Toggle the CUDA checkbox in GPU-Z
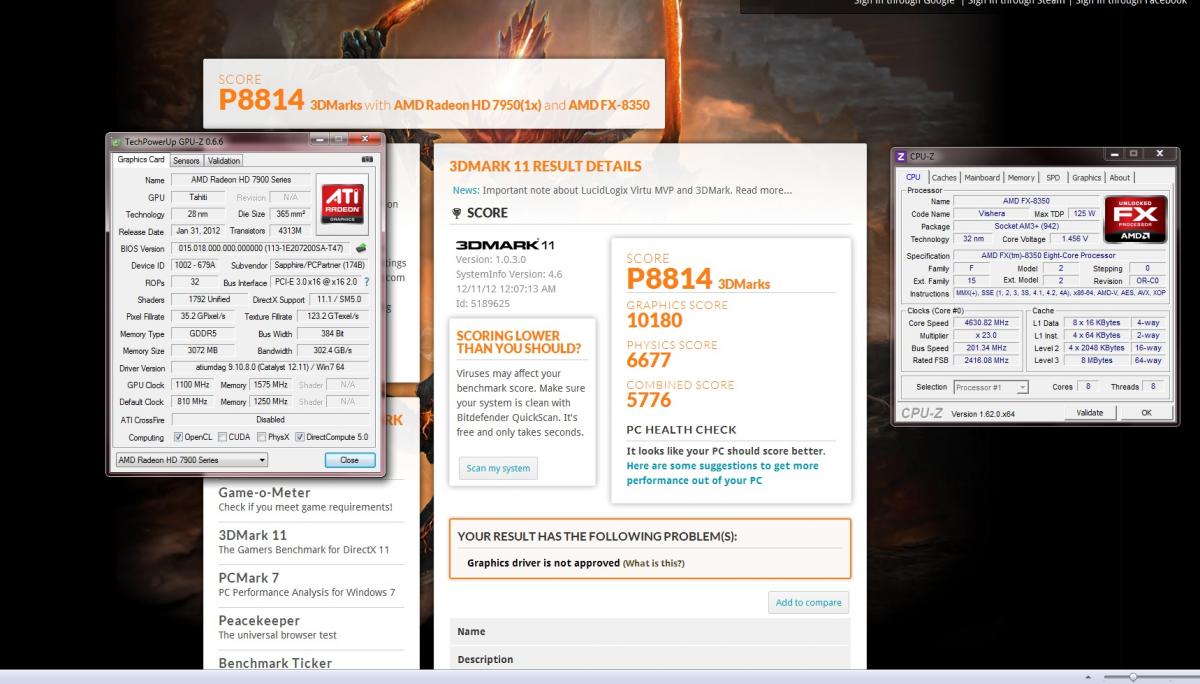This screenshot has width=1200, height=684. [x=221, y=437]
